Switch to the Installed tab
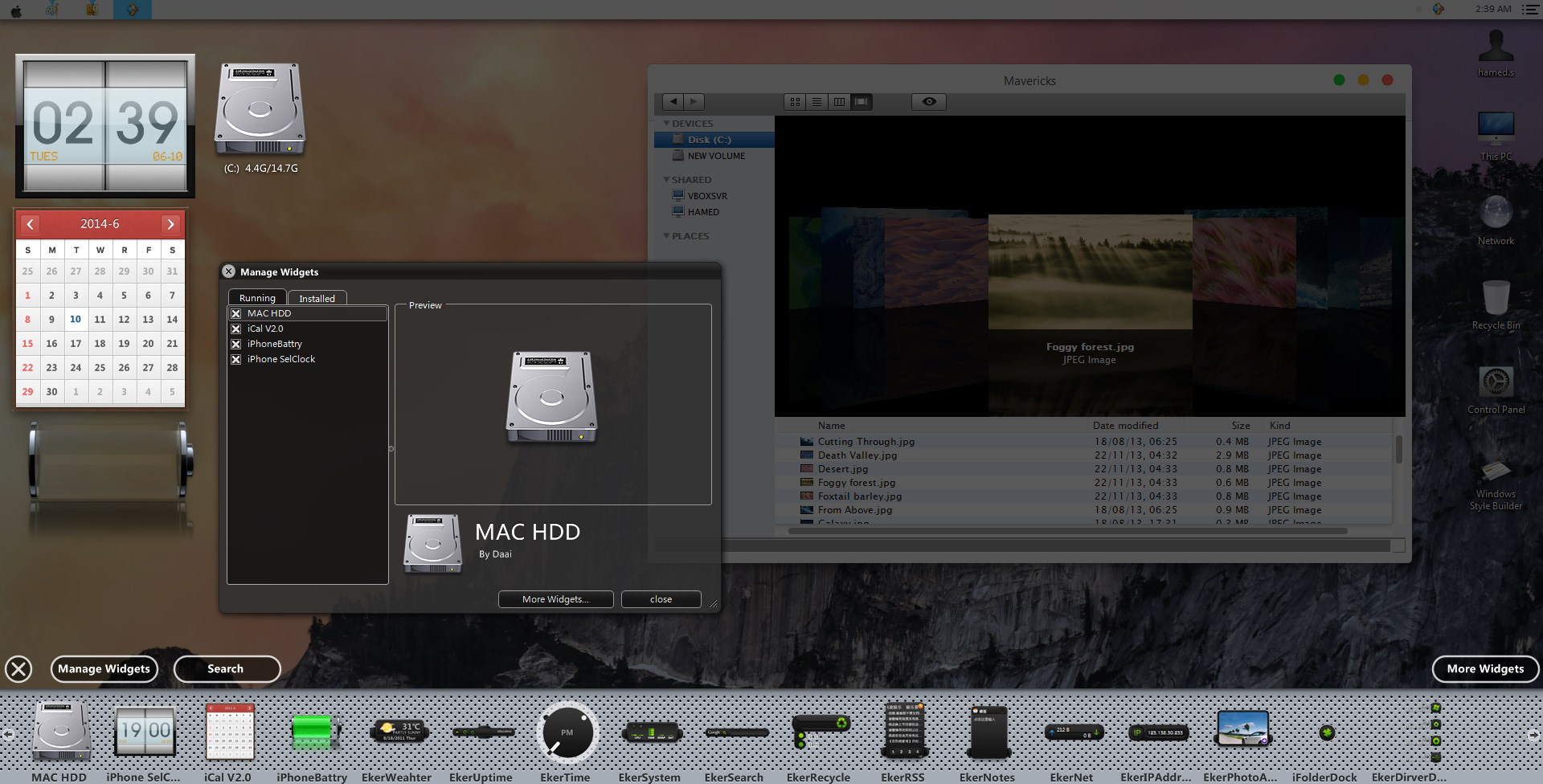 coord(317,298)
